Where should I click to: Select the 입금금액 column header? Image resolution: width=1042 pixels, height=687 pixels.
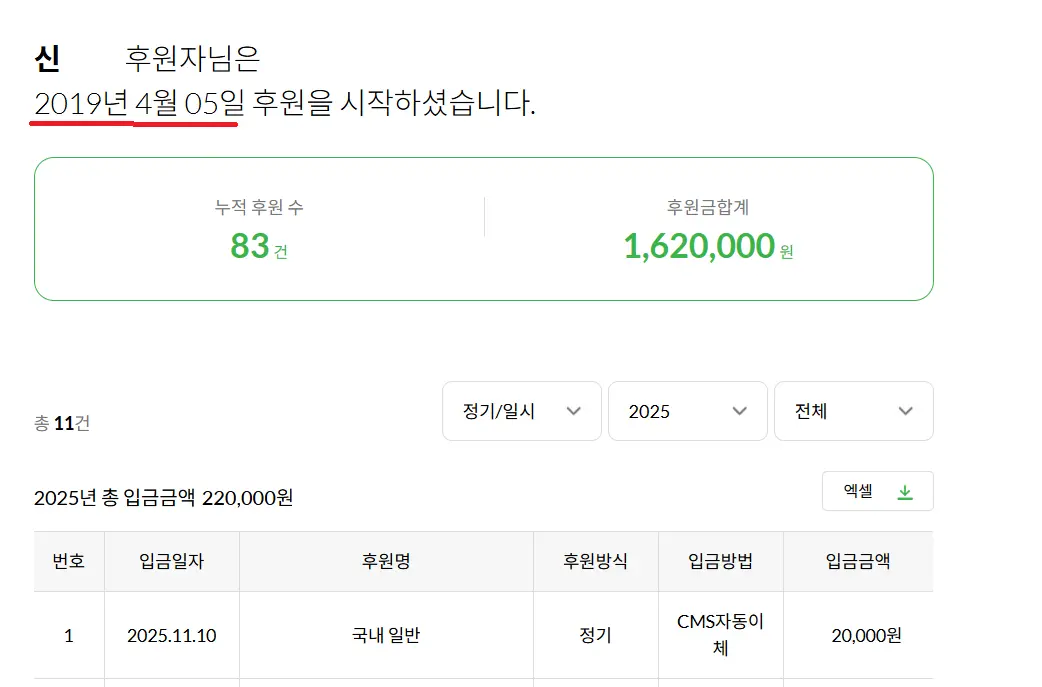coord(858,561)
